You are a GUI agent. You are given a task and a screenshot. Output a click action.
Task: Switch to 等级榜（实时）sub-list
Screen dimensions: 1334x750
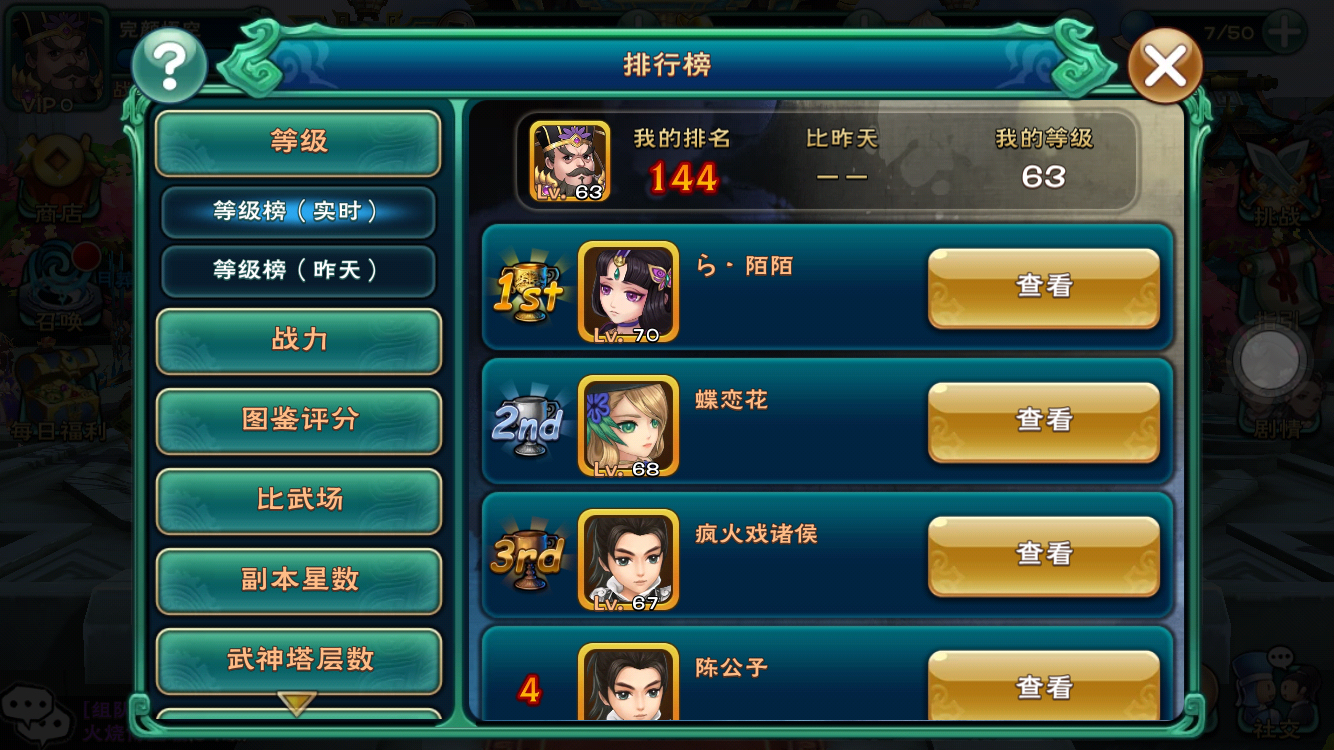pos(298,212)
